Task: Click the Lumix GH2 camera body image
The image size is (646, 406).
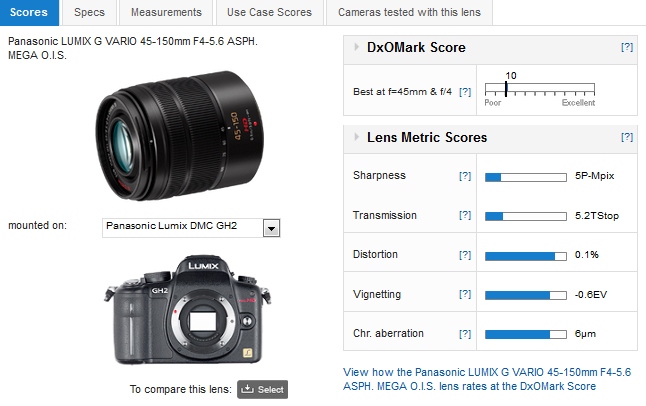Action: [x=188, y=309]
